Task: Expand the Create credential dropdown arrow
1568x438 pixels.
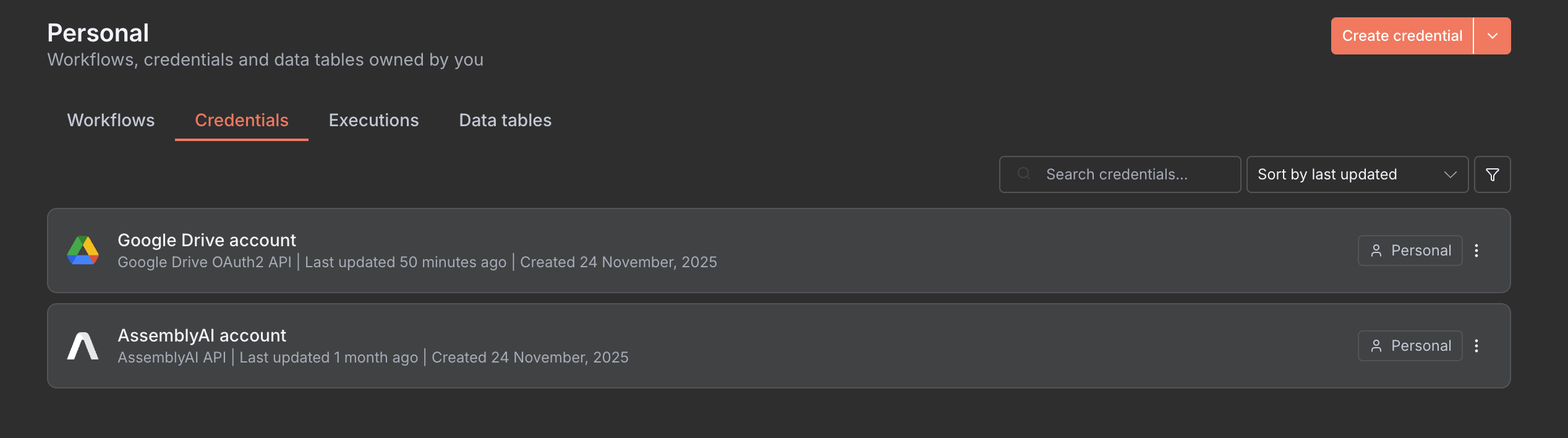Action: [1492, 36]
